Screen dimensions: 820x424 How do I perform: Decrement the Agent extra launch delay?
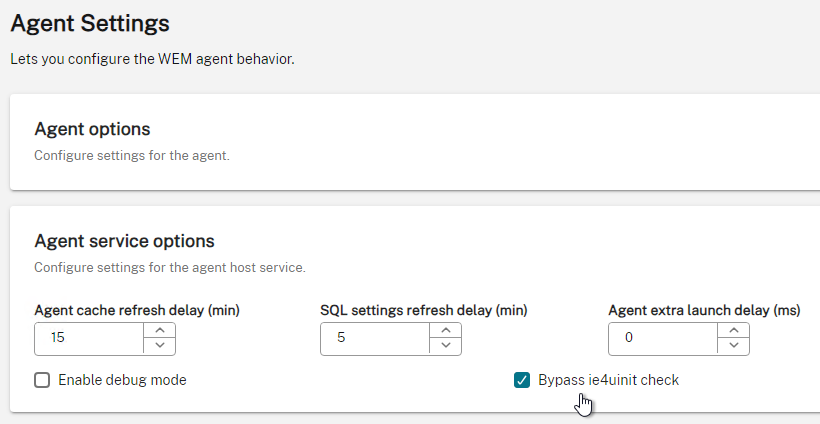click(x=734, y=346)
